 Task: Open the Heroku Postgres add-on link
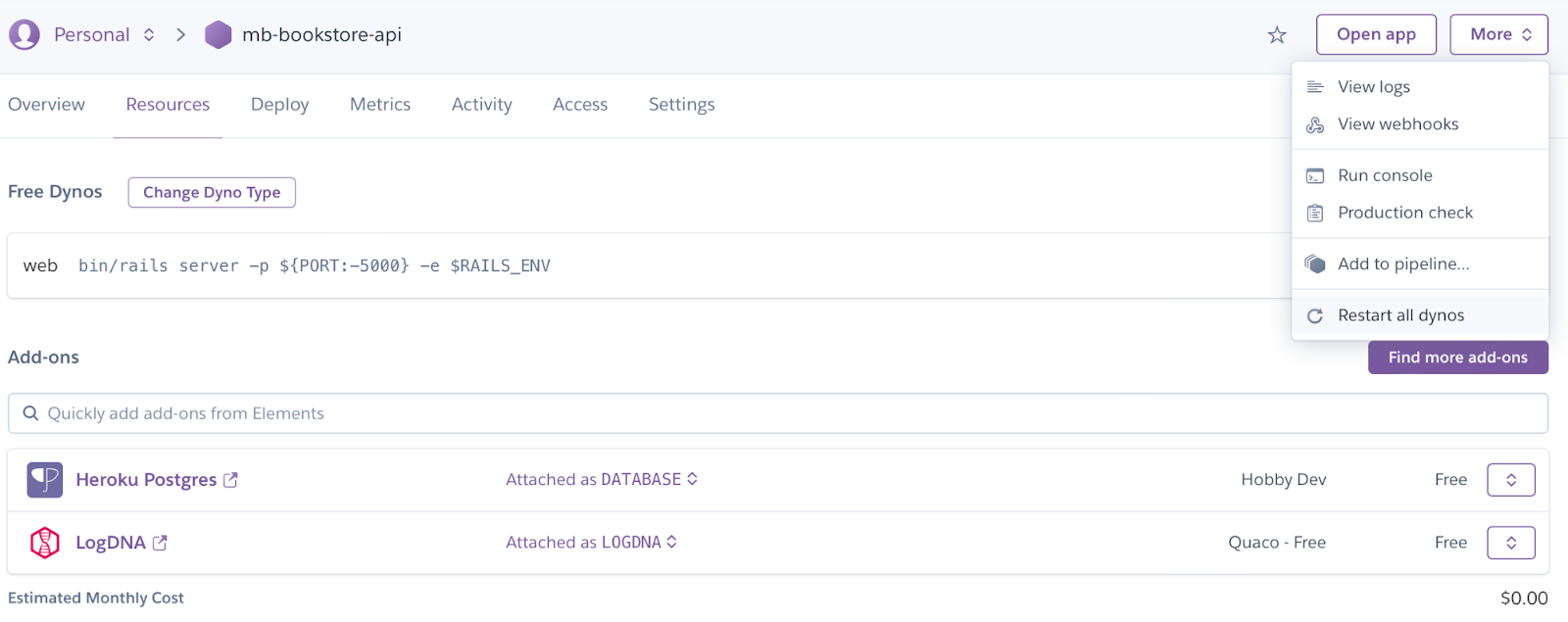click(x=146, y=480)
